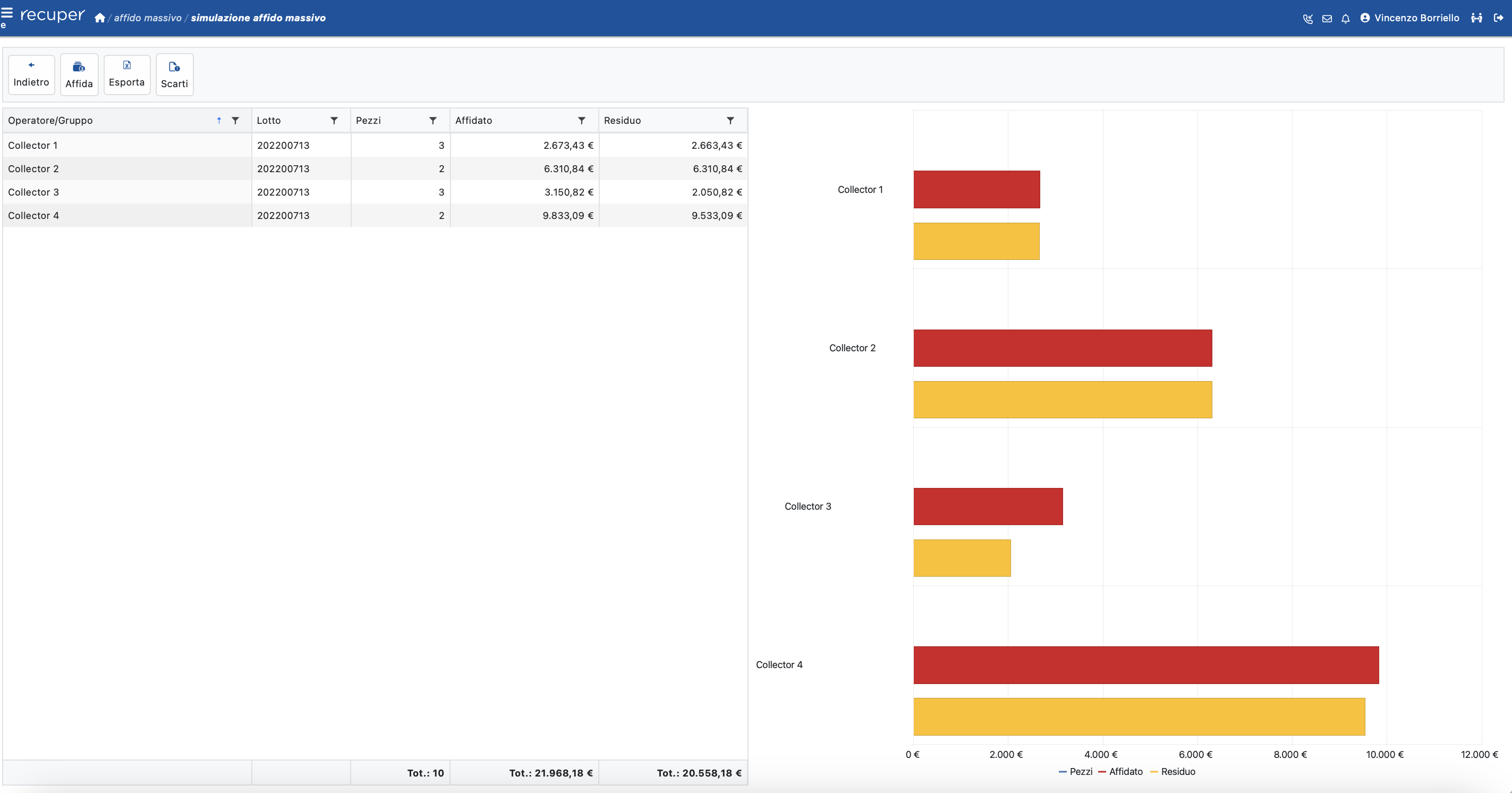1512x793 pixels.
Task: Click the Esporta export button
Action: coord(127,74)
